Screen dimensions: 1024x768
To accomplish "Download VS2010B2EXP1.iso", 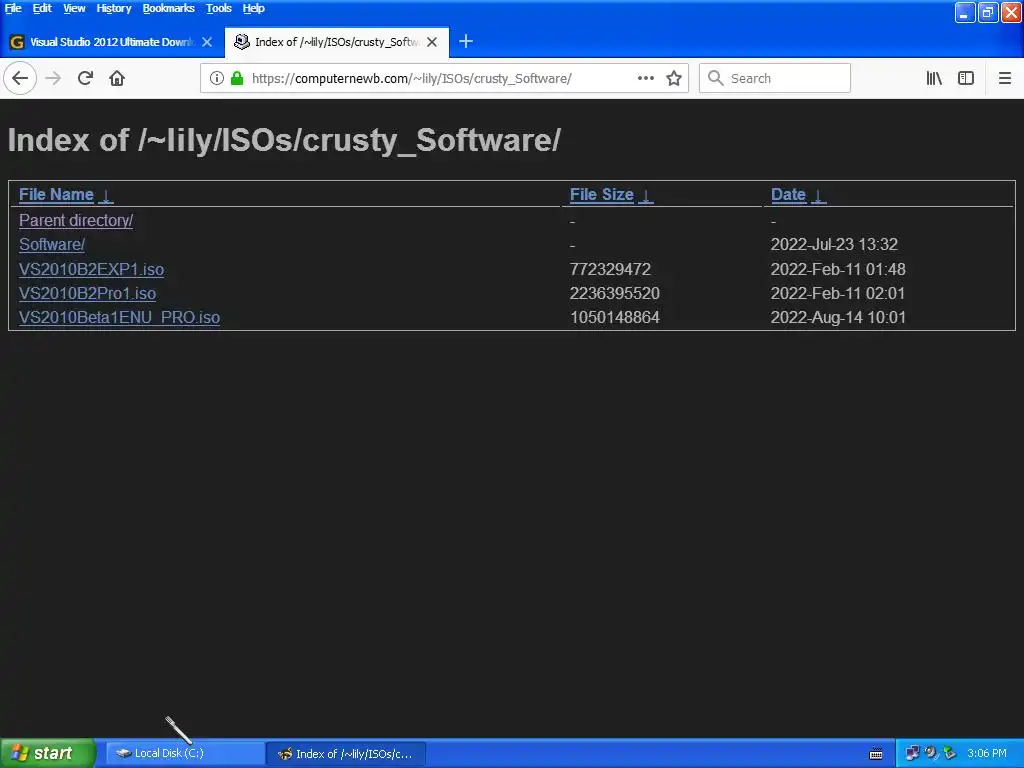I will [91, 270].
